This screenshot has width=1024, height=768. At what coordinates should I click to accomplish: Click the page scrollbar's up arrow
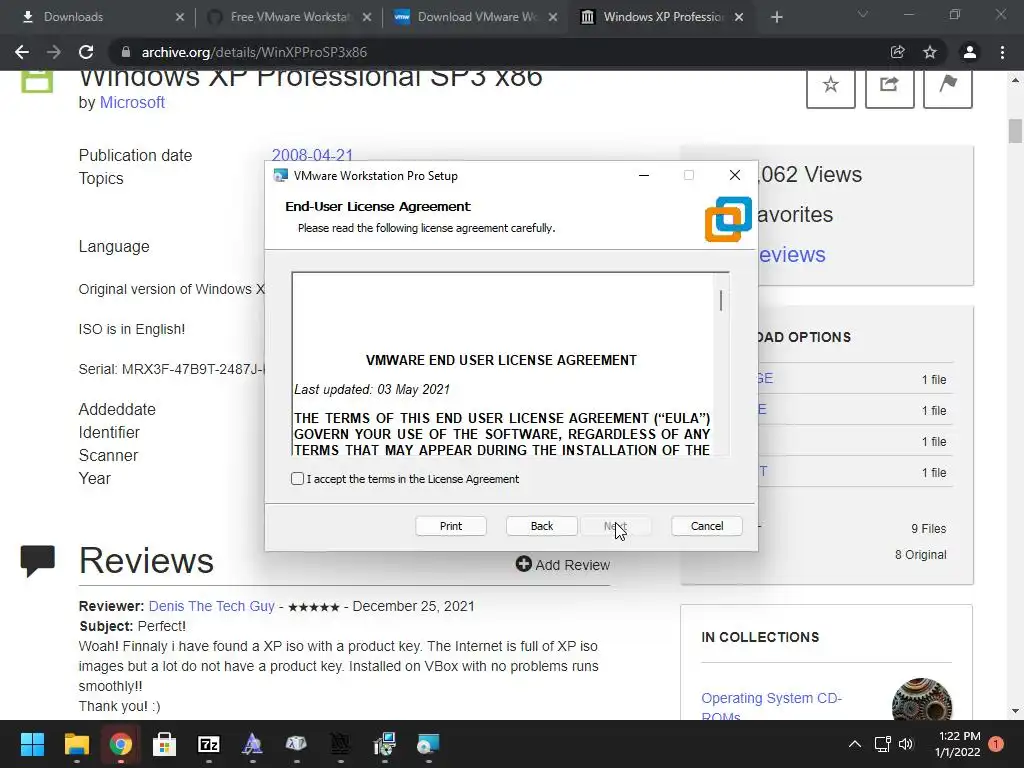pyautogui.click(x=1015, y=80)
